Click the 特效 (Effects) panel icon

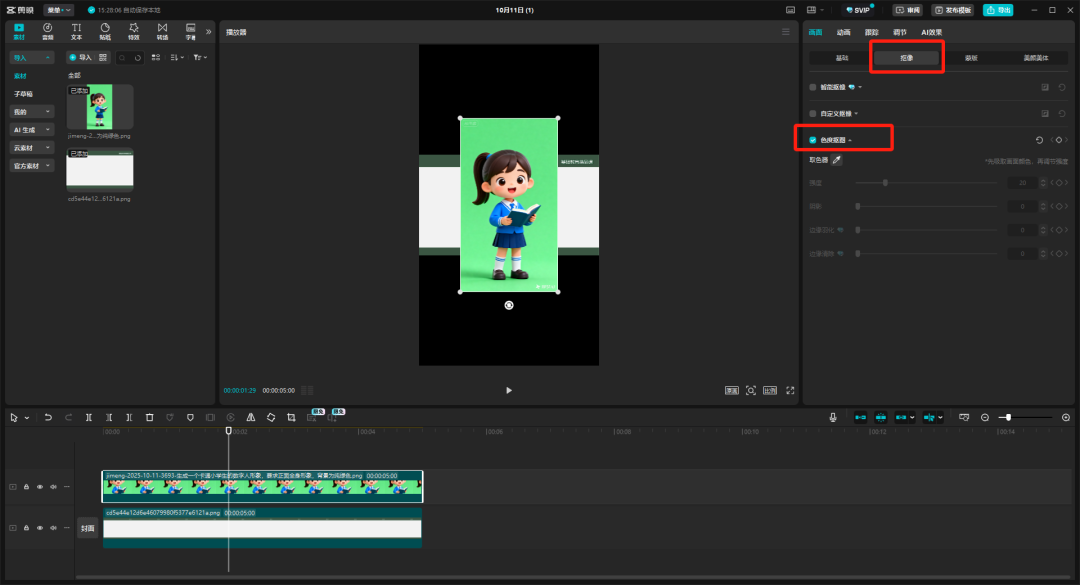point(133,30)
